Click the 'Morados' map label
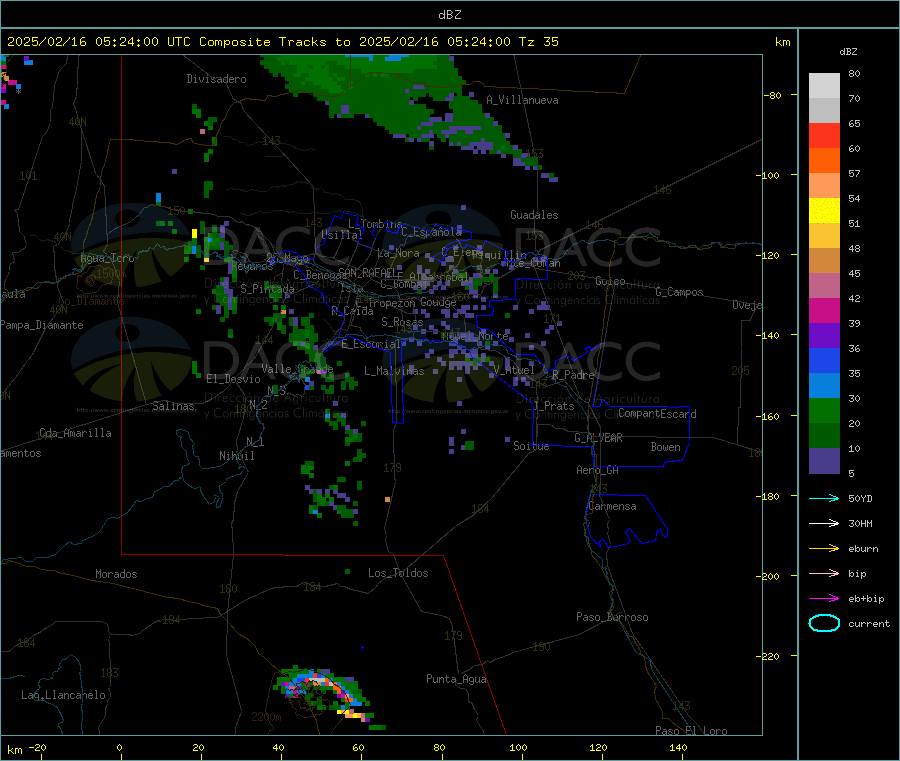Screen dimensions: 900x761 [117, 574]
